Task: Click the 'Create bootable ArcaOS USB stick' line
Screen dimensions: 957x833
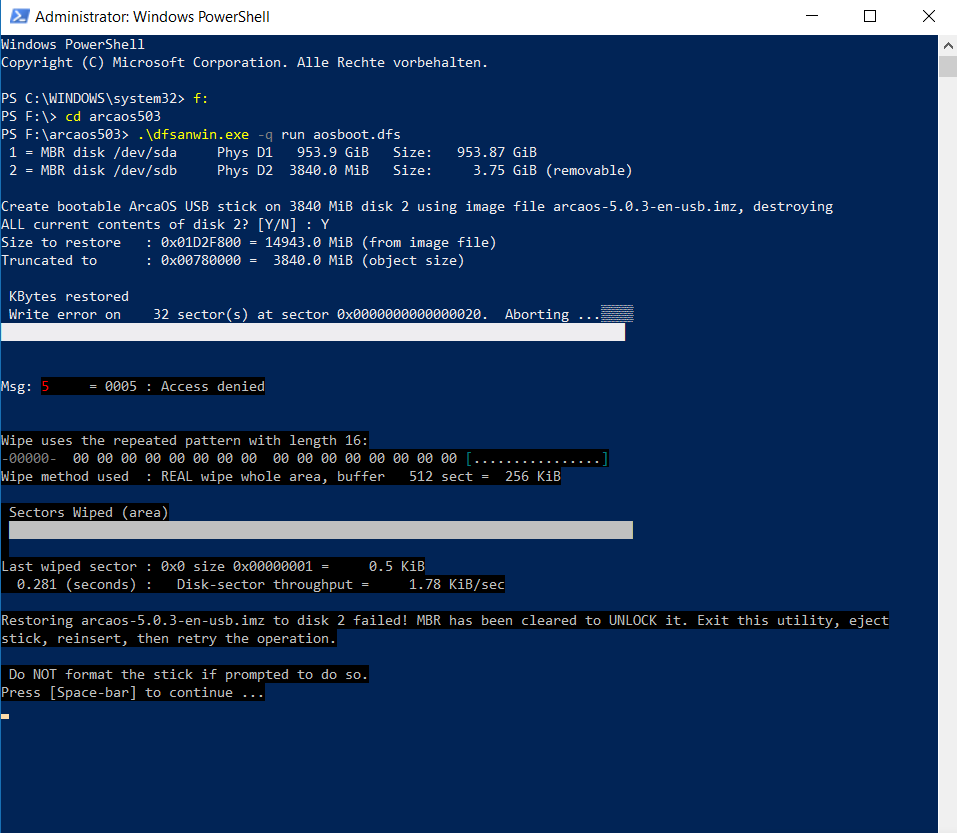Action: [417, 207]
